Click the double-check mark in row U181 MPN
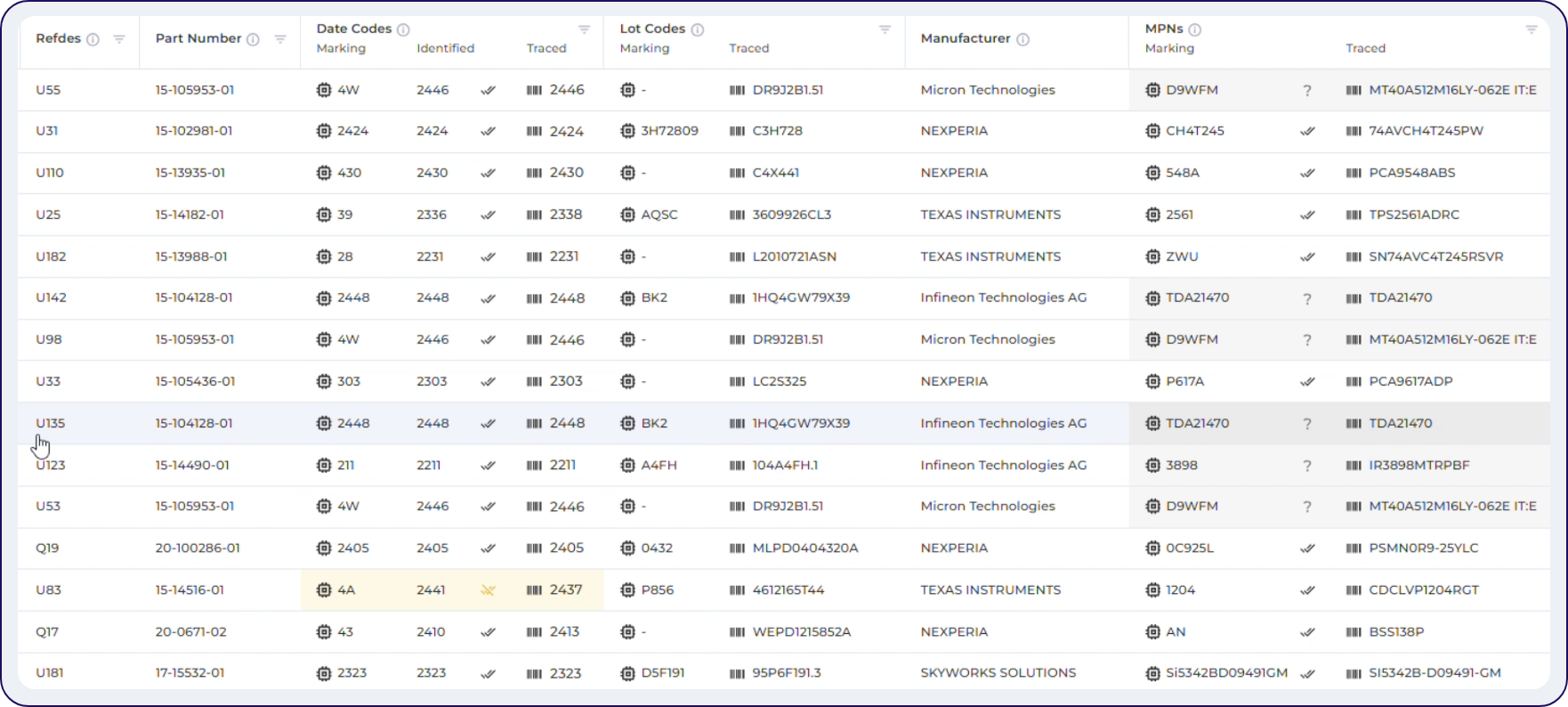1568x707 pixels. tap(1306, 674)
